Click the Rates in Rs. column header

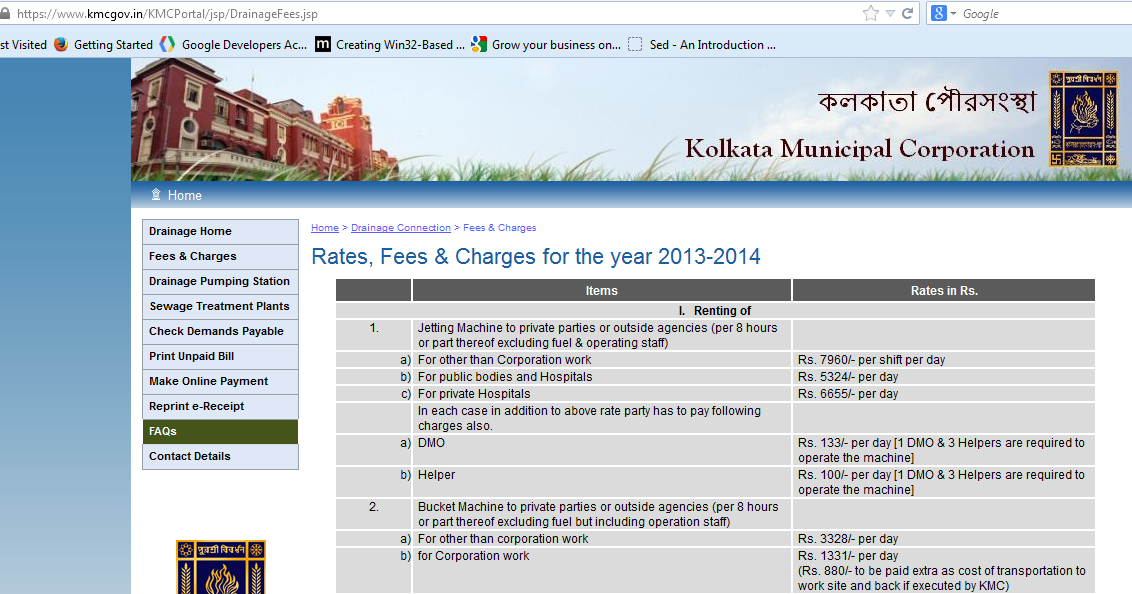(x=944, y=290)
